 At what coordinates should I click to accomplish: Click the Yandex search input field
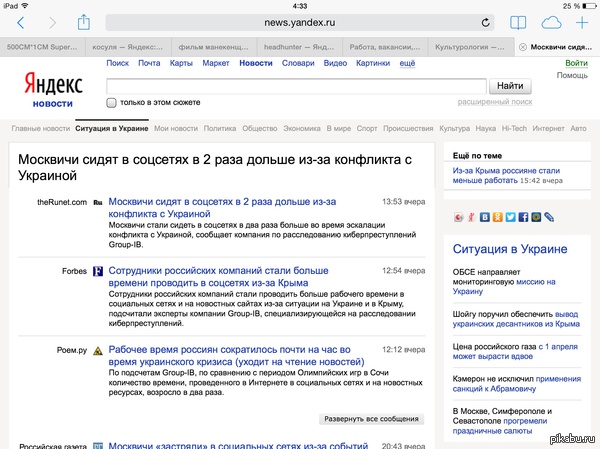(295, 85)
